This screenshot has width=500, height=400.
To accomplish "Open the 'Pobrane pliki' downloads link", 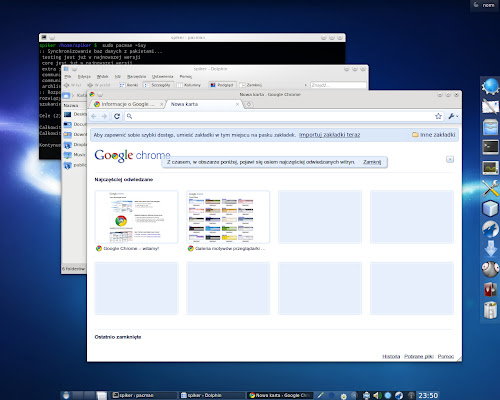I will coord(419,356).
